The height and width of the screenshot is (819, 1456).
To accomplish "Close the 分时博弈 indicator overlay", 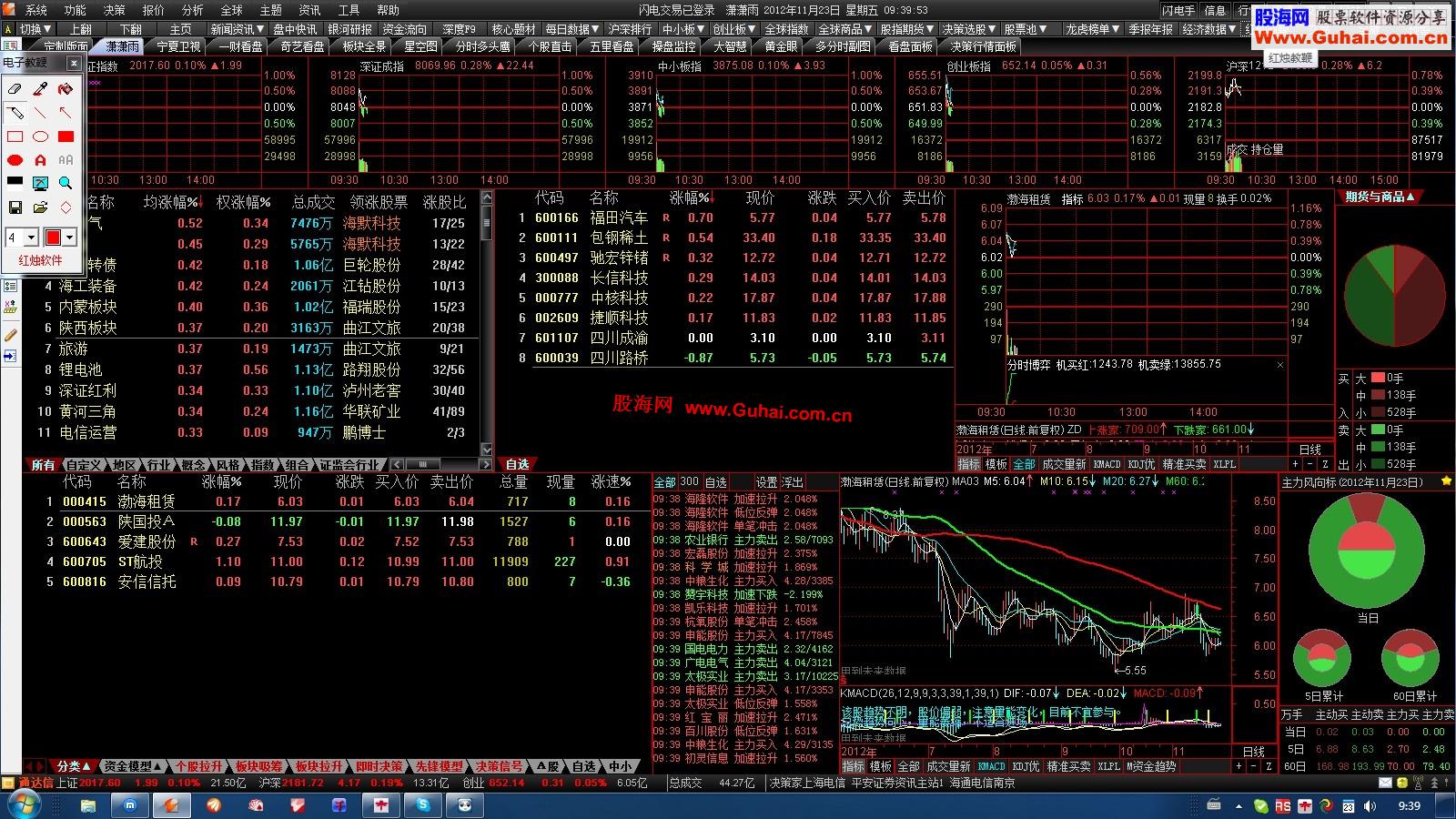I will point(1280,365).
